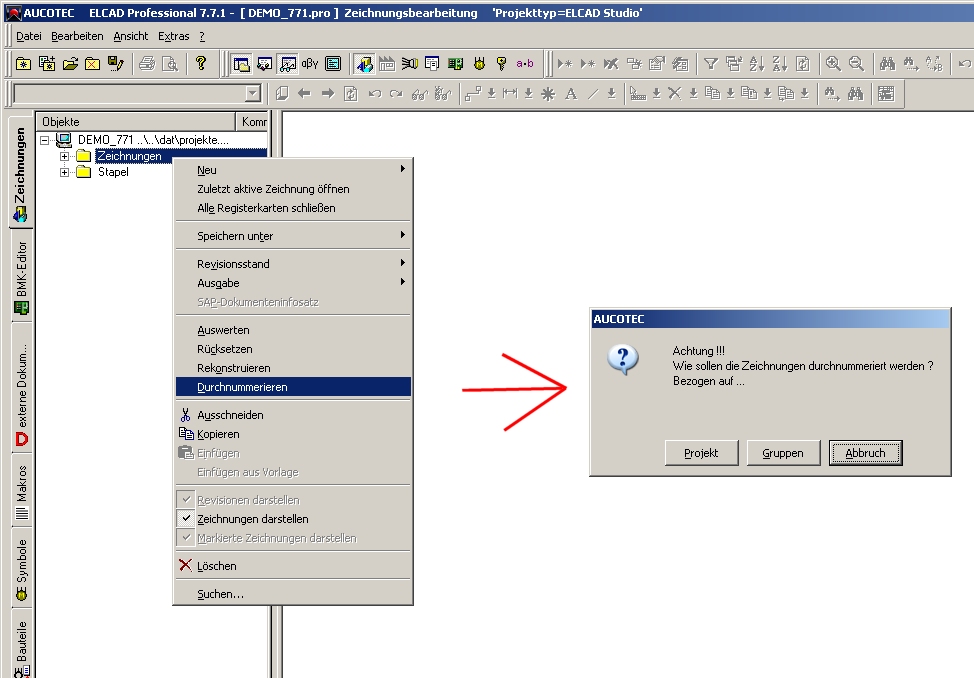The height and width of the screenshot is (678, 974).
Task: Click the purple a·b toolbar icon
Action: 525,63
